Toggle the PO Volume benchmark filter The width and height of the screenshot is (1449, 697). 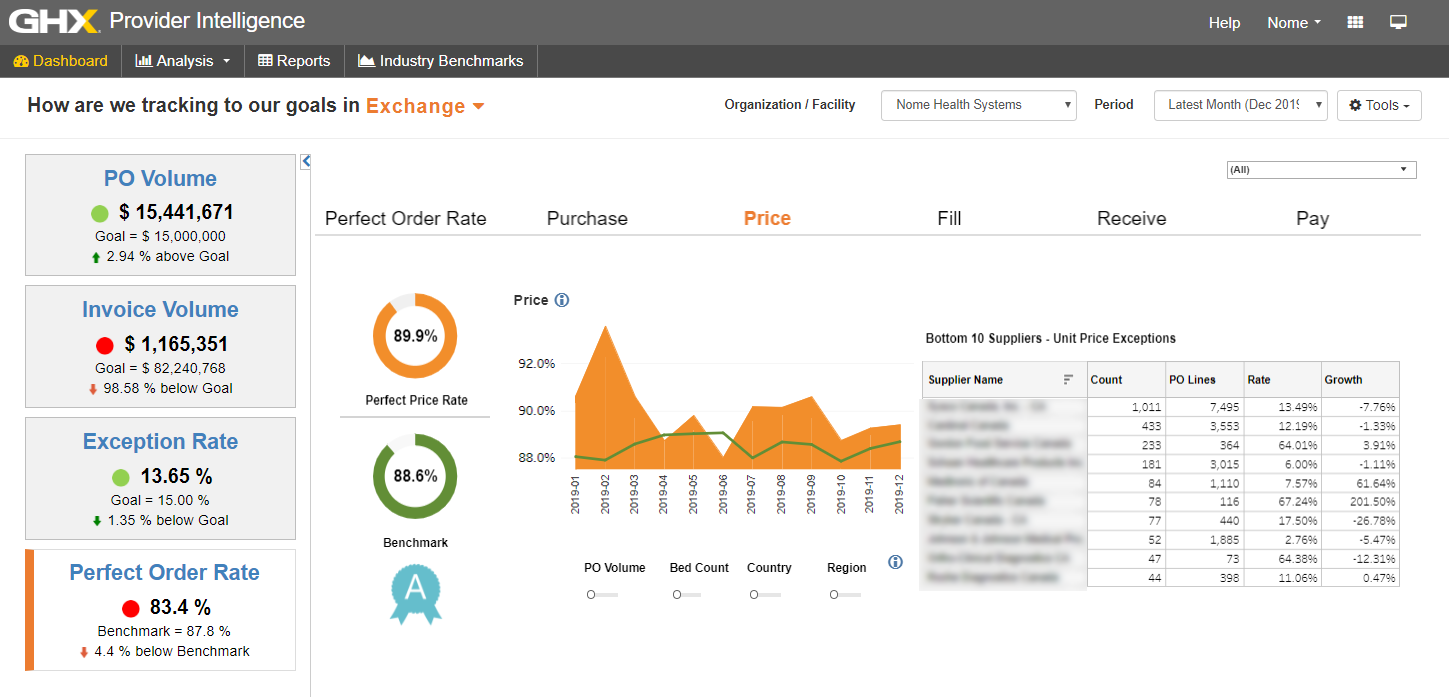coord(601,594)
